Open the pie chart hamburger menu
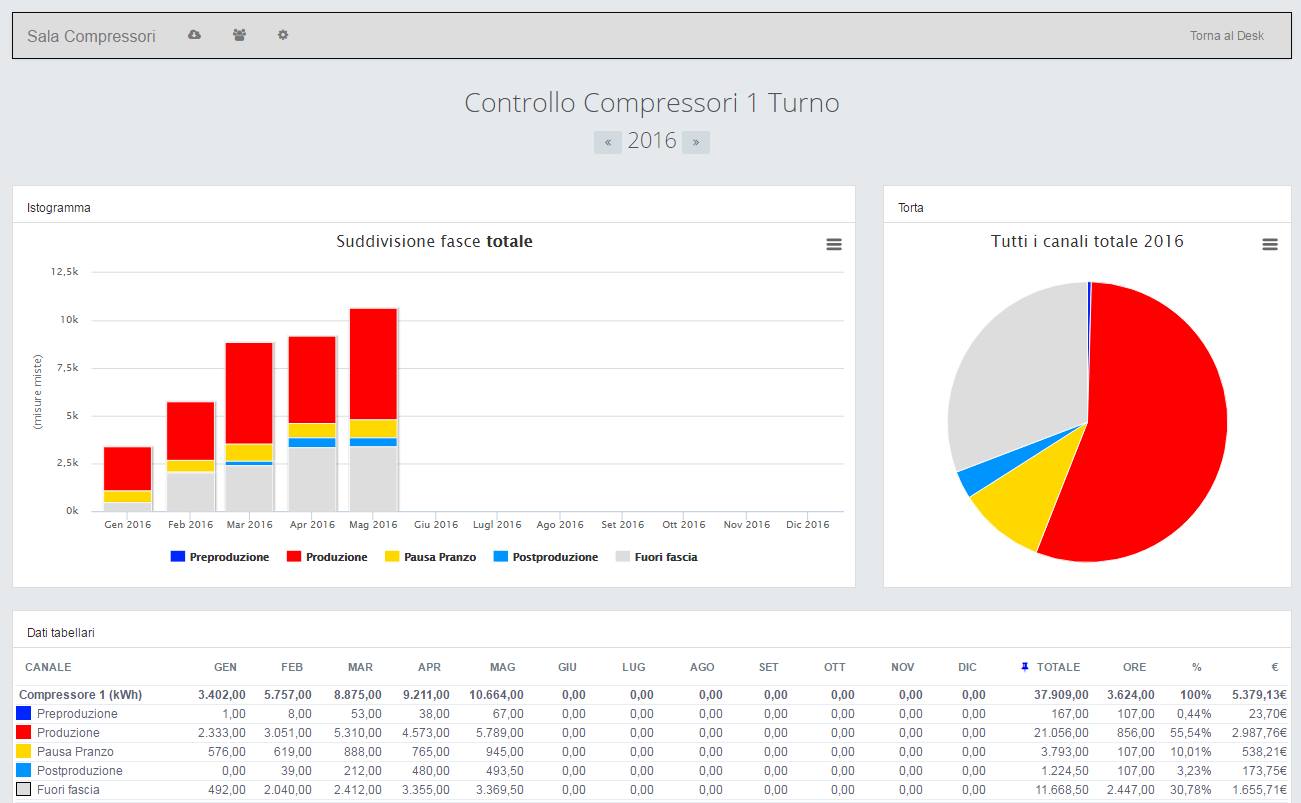The width and height of the screenshot is (1301, 803). [x=1270, y=244]
